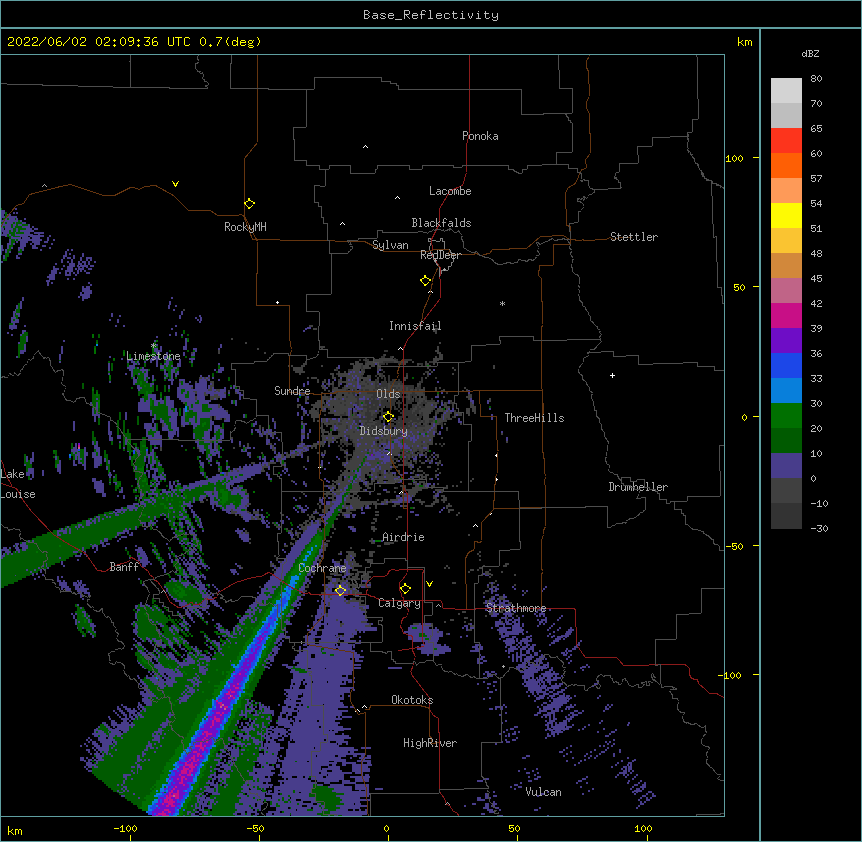Image resolution: width=862 pixels, height=842 pixels.
Task: Click the Stettler city label
Action: [634, 237]
